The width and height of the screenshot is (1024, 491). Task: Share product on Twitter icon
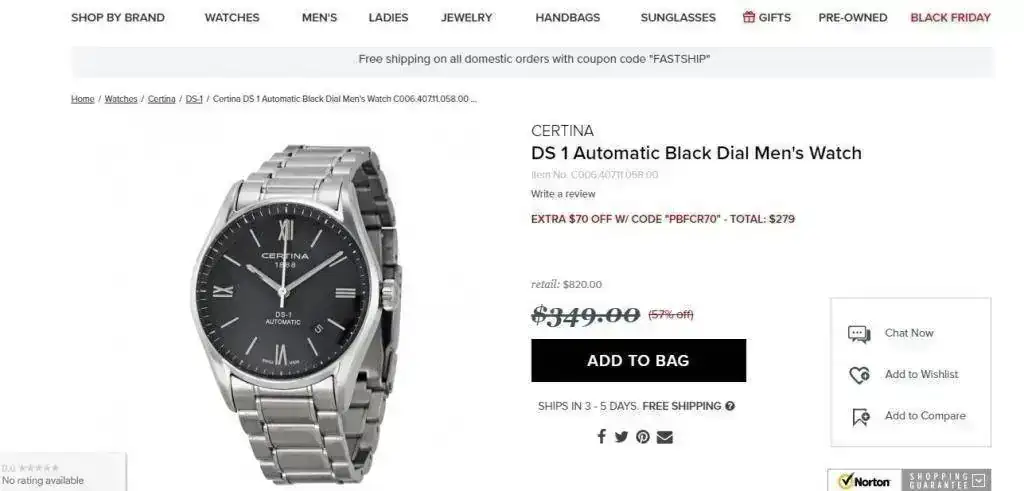click(621, 437)
